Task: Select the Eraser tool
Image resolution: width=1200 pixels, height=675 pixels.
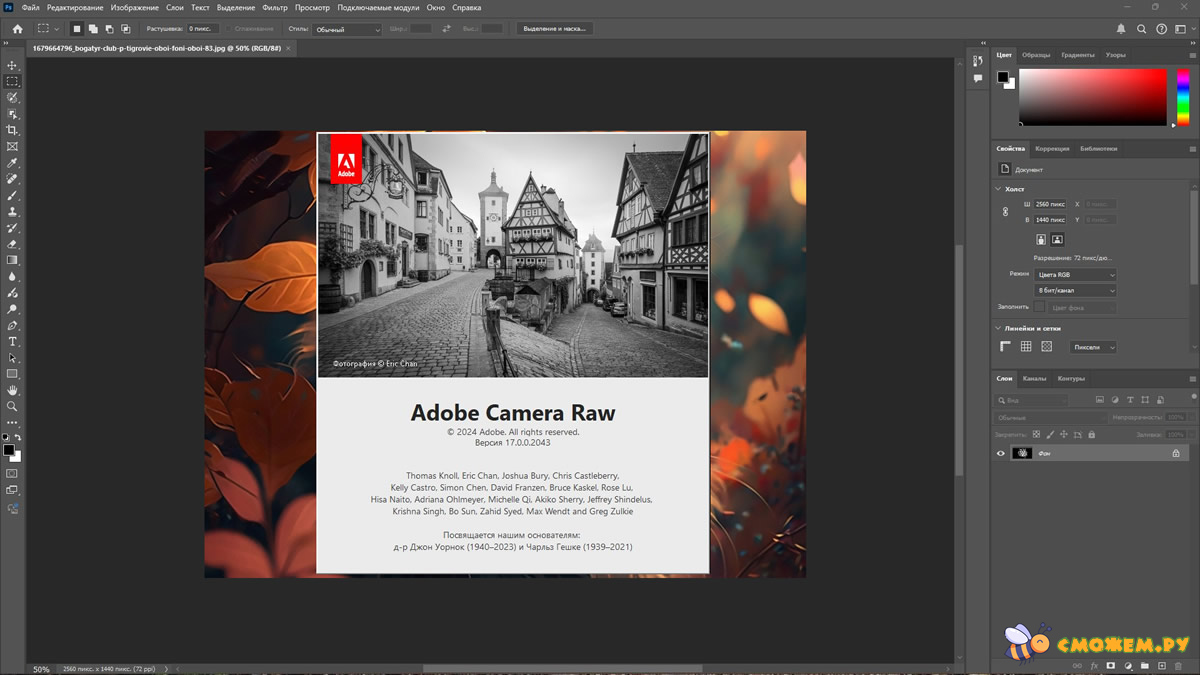Action: [12, 244]
